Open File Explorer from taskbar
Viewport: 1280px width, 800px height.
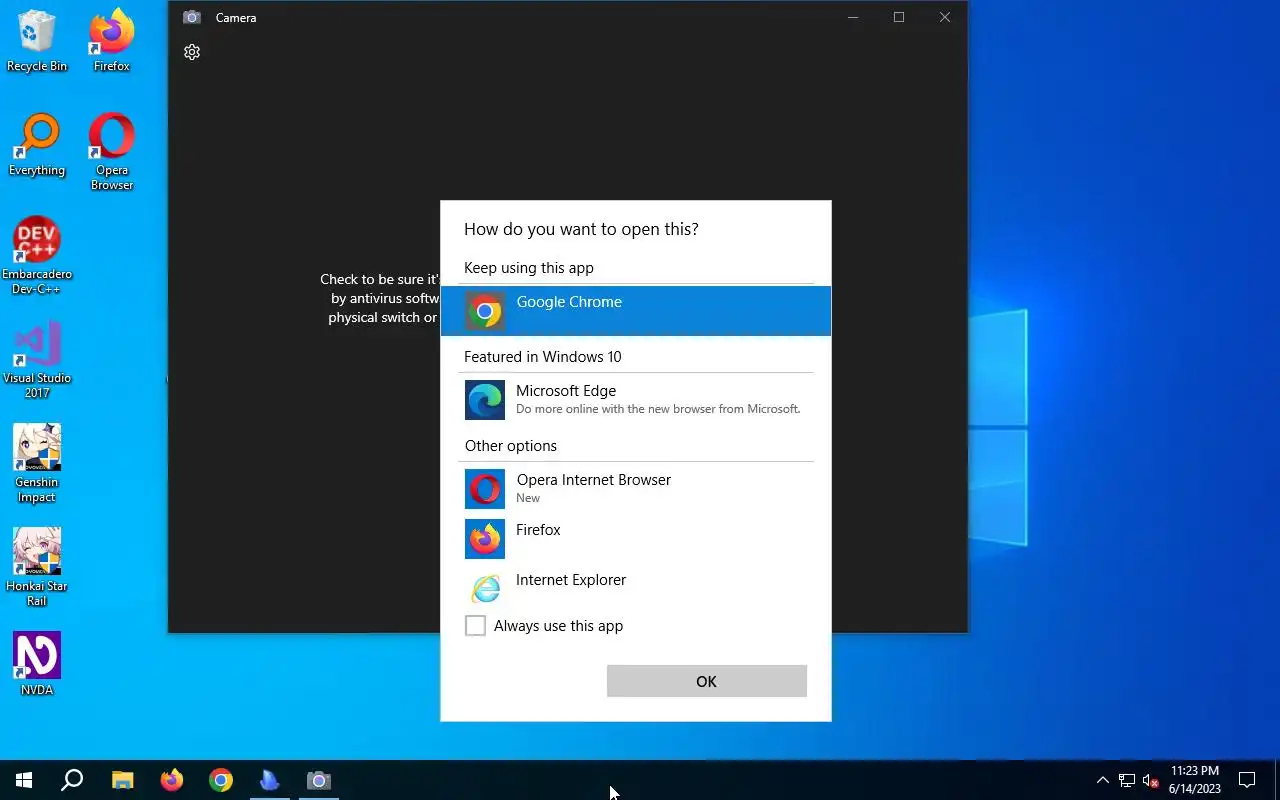(x=122, y=780)
